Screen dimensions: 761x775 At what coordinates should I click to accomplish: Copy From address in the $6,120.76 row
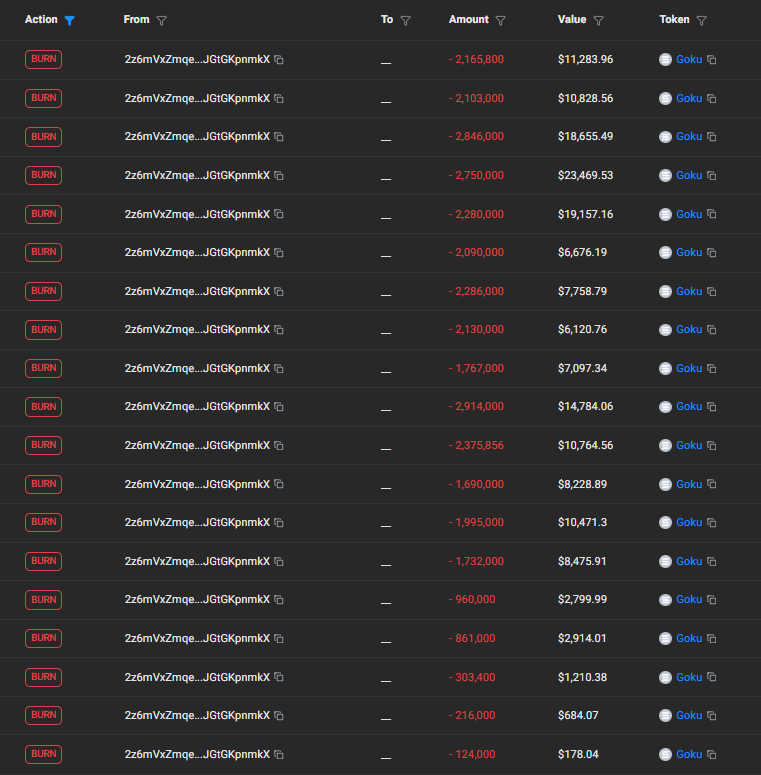point(279,330)
